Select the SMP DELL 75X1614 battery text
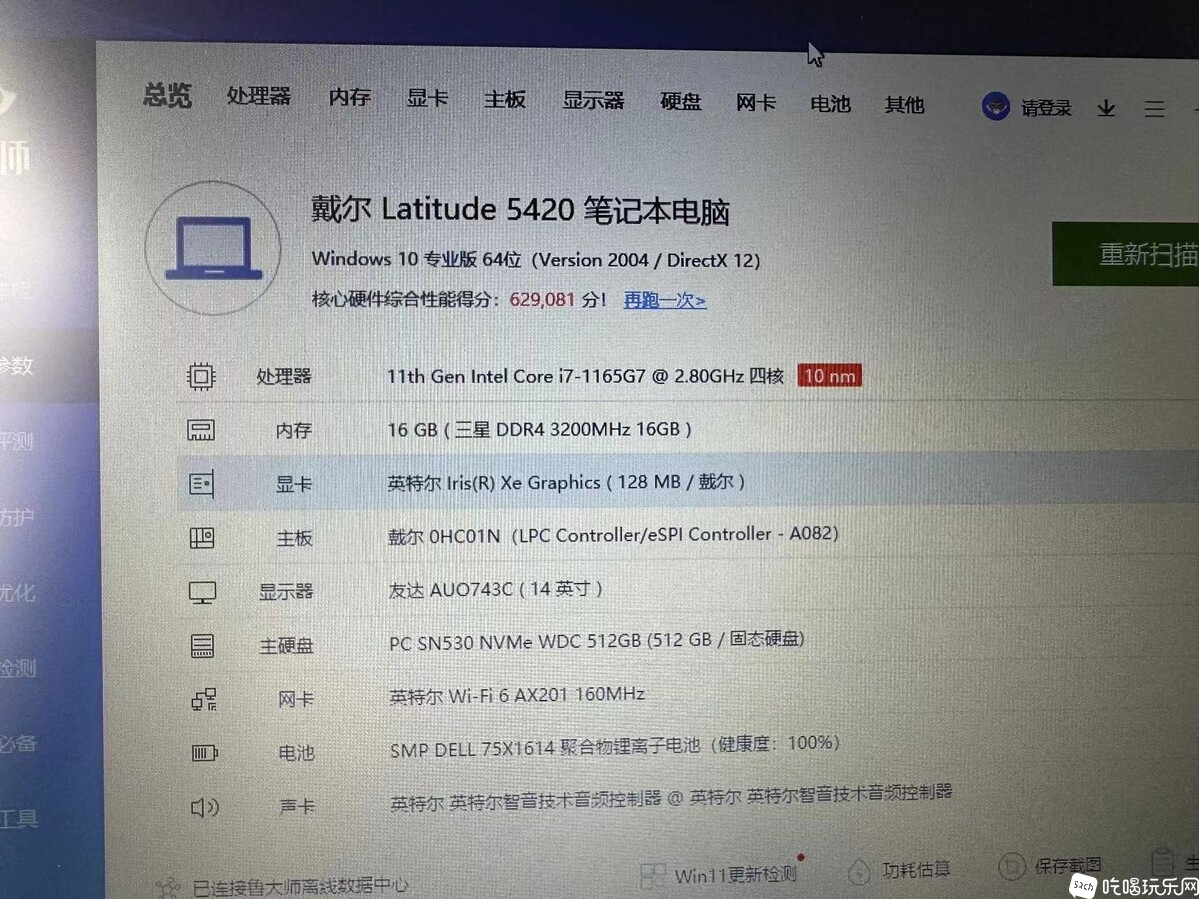 coord(615,746)
